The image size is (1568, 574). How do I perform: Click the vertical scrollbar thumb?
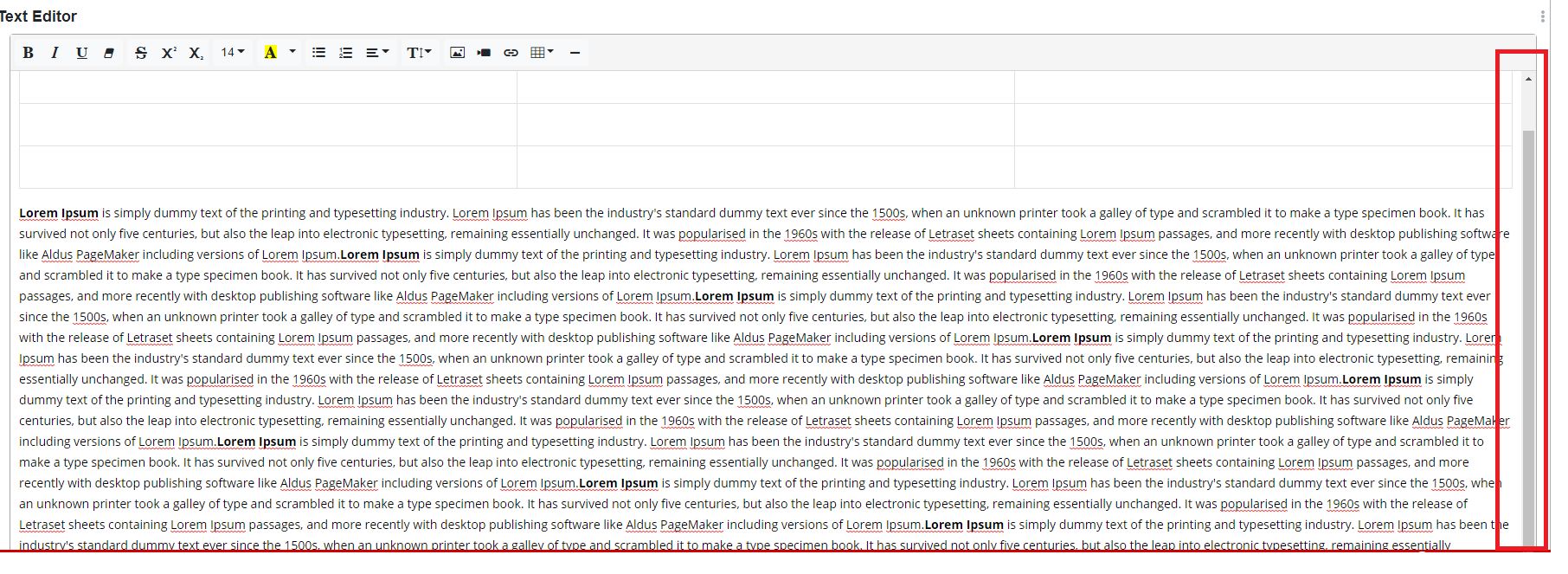(x=1528, y=338)
